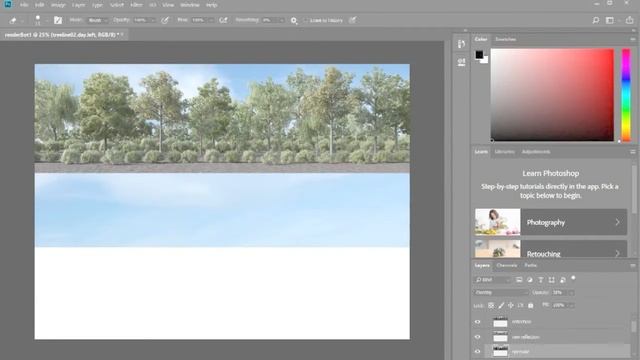Viewport: 640px width, 360px height.
Task: Switch to the Adjustments tab
Action: (536, 152)
